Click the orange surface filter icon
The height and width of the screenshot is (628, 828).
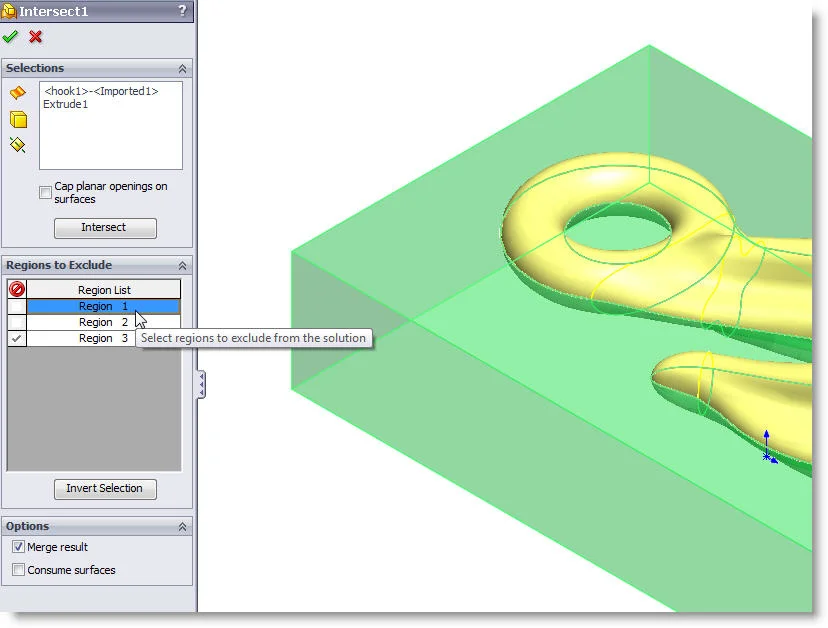pyautogui.click(x=17, y=93)
